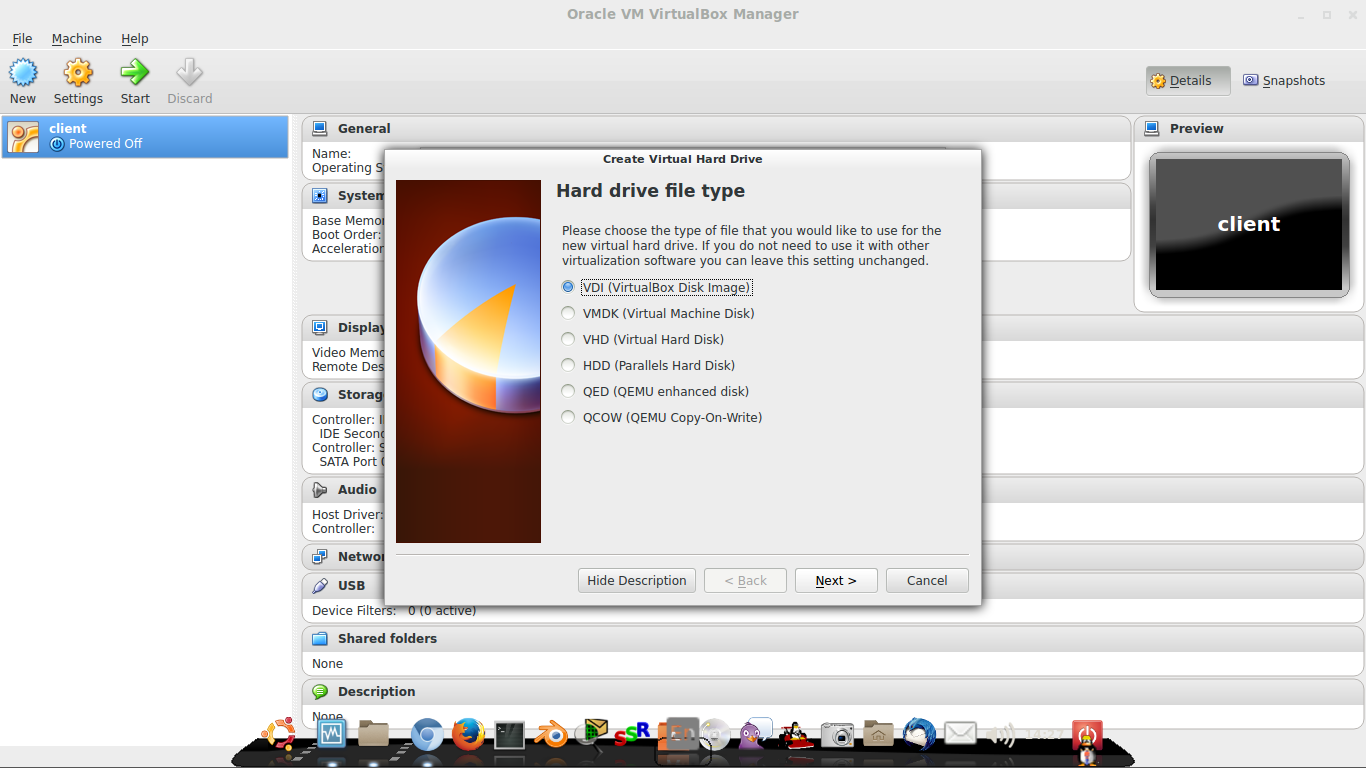The height and width of the screenshot is (768, 1366).
Task: Launch Firefox from the dock
Action: pyautogui.click(x=467, y=735)
